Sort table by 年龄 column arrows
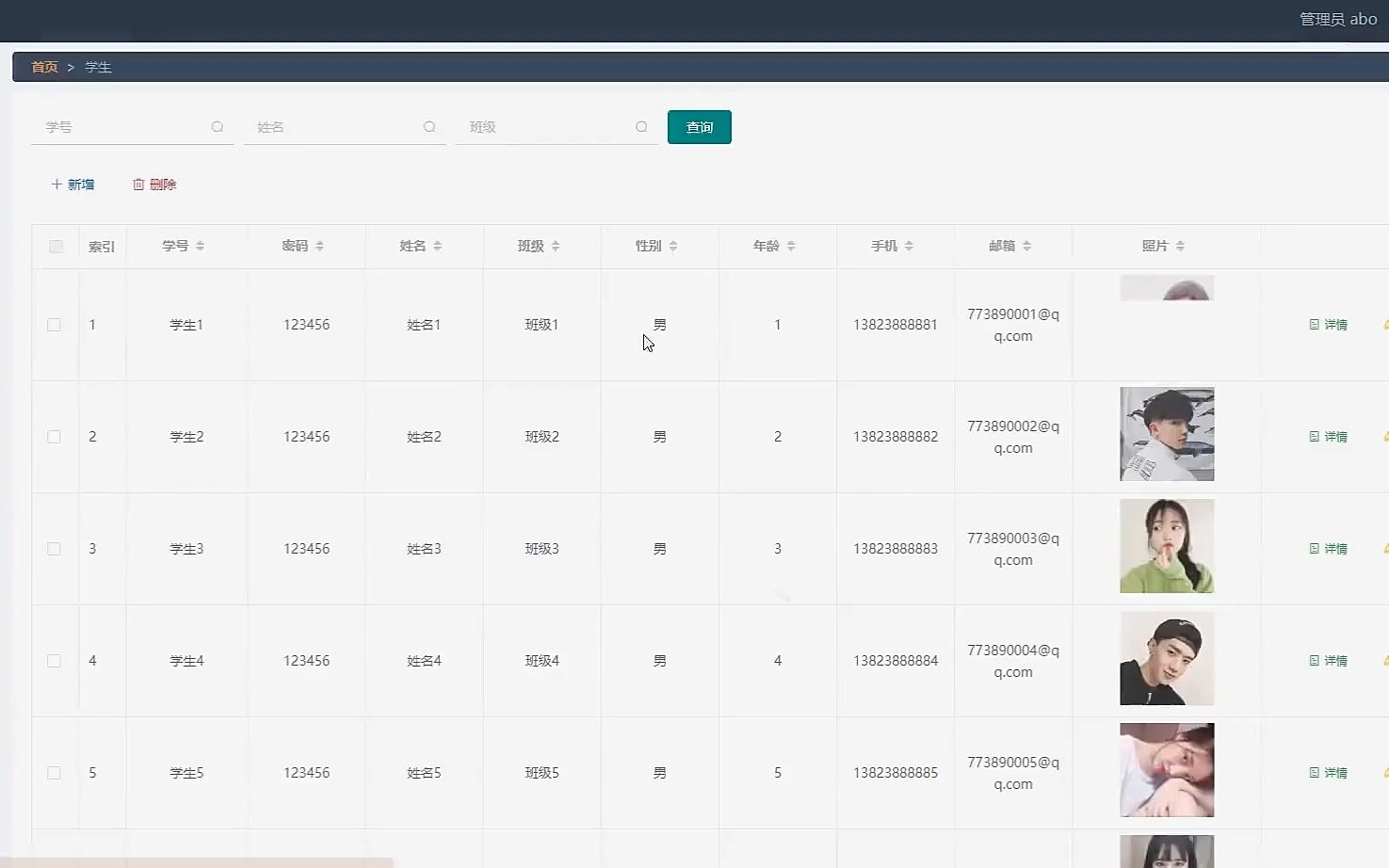This screenshot has height=868, width=1389. (791, 246)
